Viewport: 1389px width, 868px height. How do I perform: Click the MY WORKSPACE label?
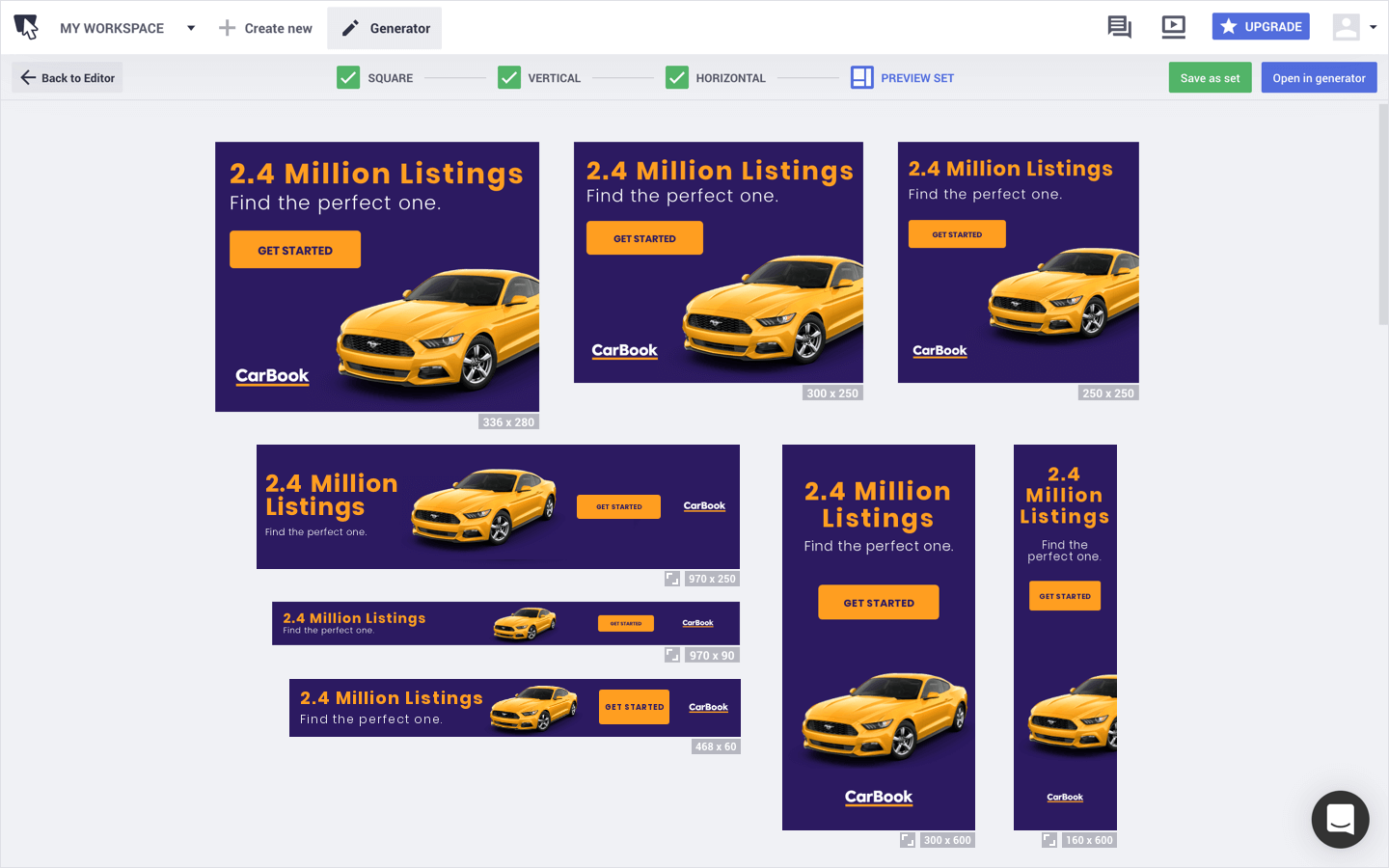click(x=112, y=28)
